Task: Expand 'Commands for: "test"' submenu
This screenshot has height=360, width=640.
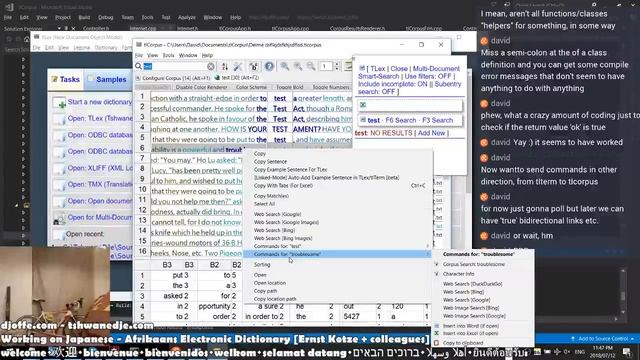Action: tap(337, 246)
